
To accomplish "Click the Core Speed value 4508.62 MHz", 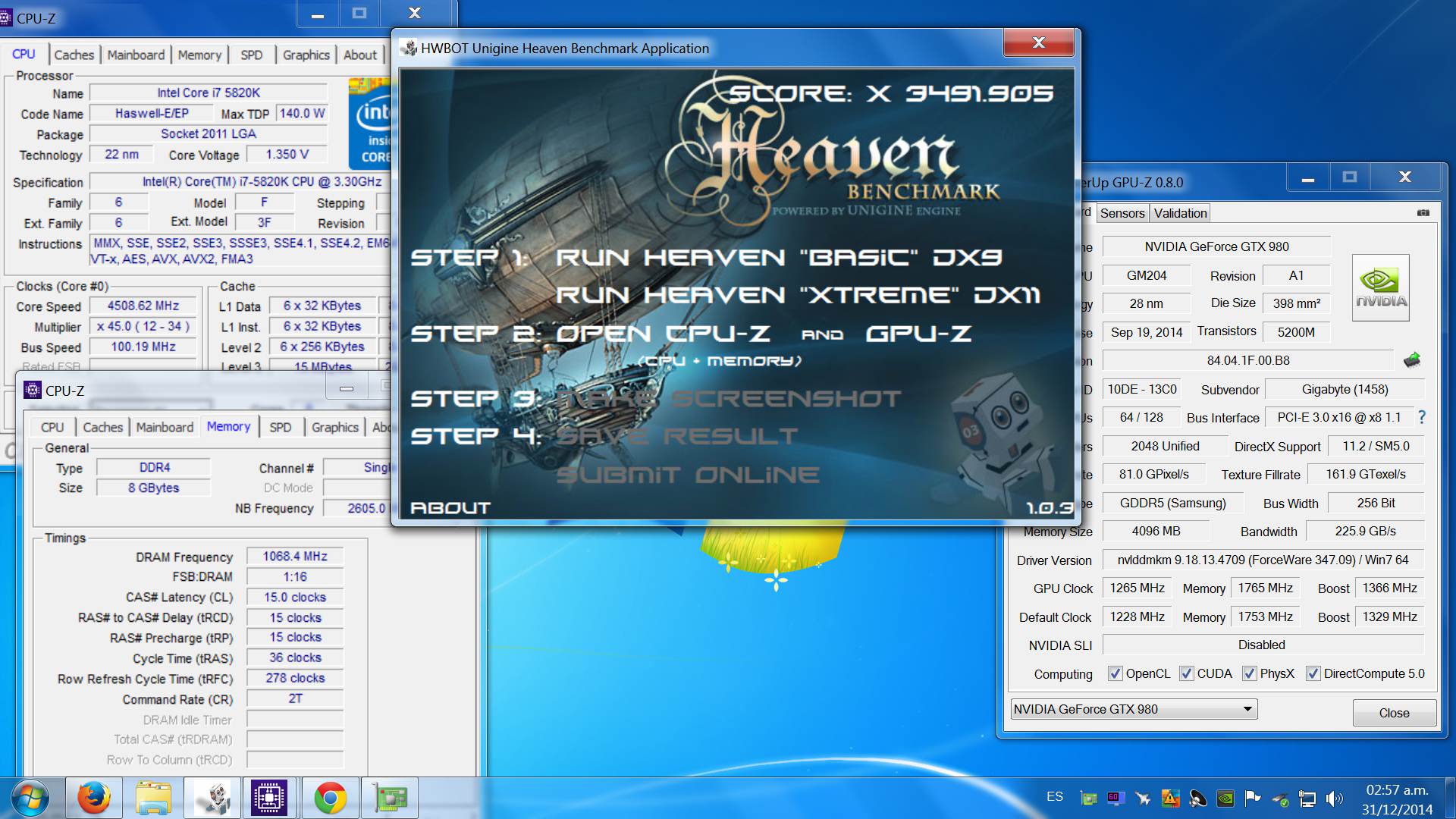I will pyautogui.click(x=143, y=306).
